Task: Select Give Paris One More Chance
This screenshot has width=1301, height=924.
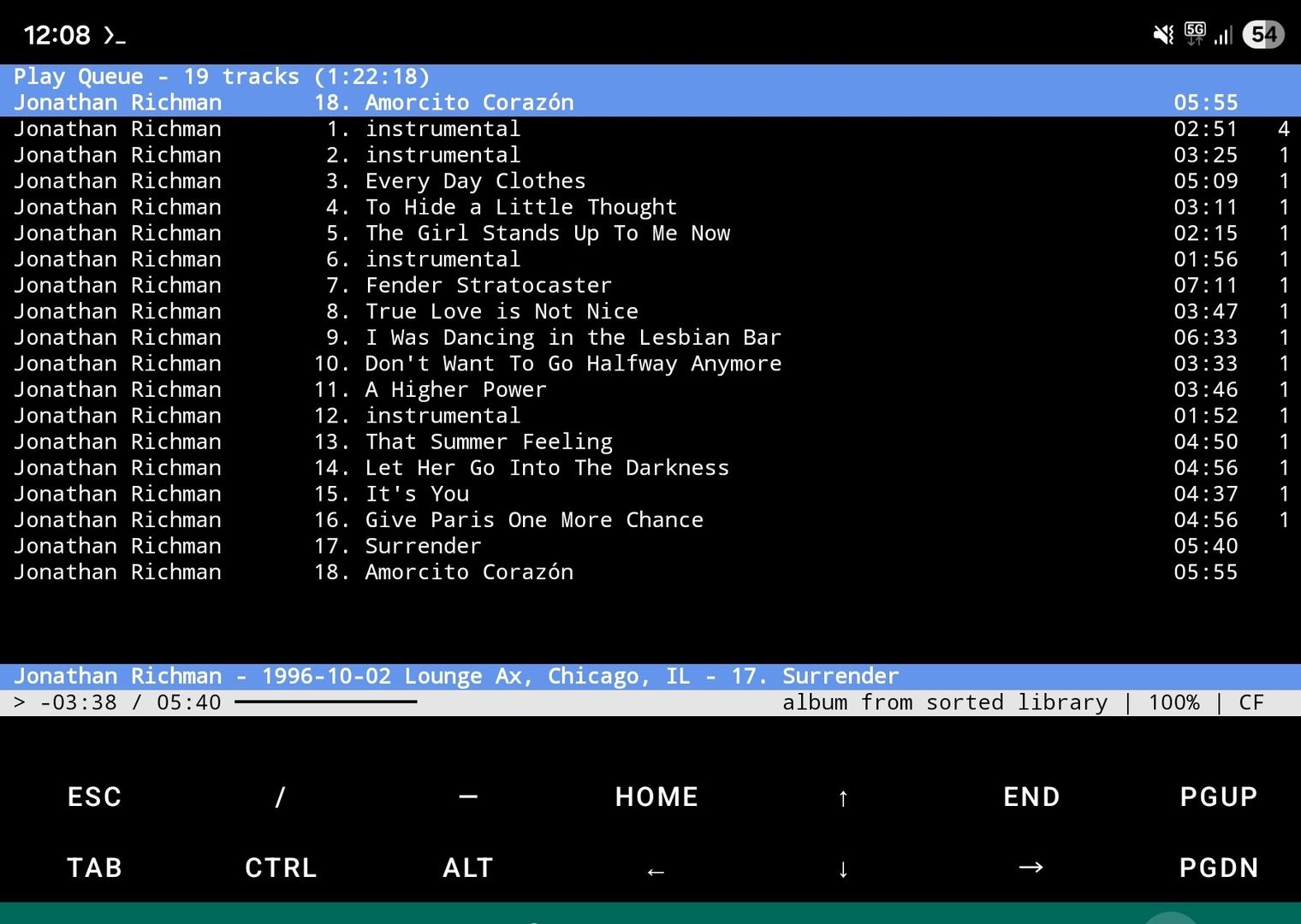Action: (650, 520)
